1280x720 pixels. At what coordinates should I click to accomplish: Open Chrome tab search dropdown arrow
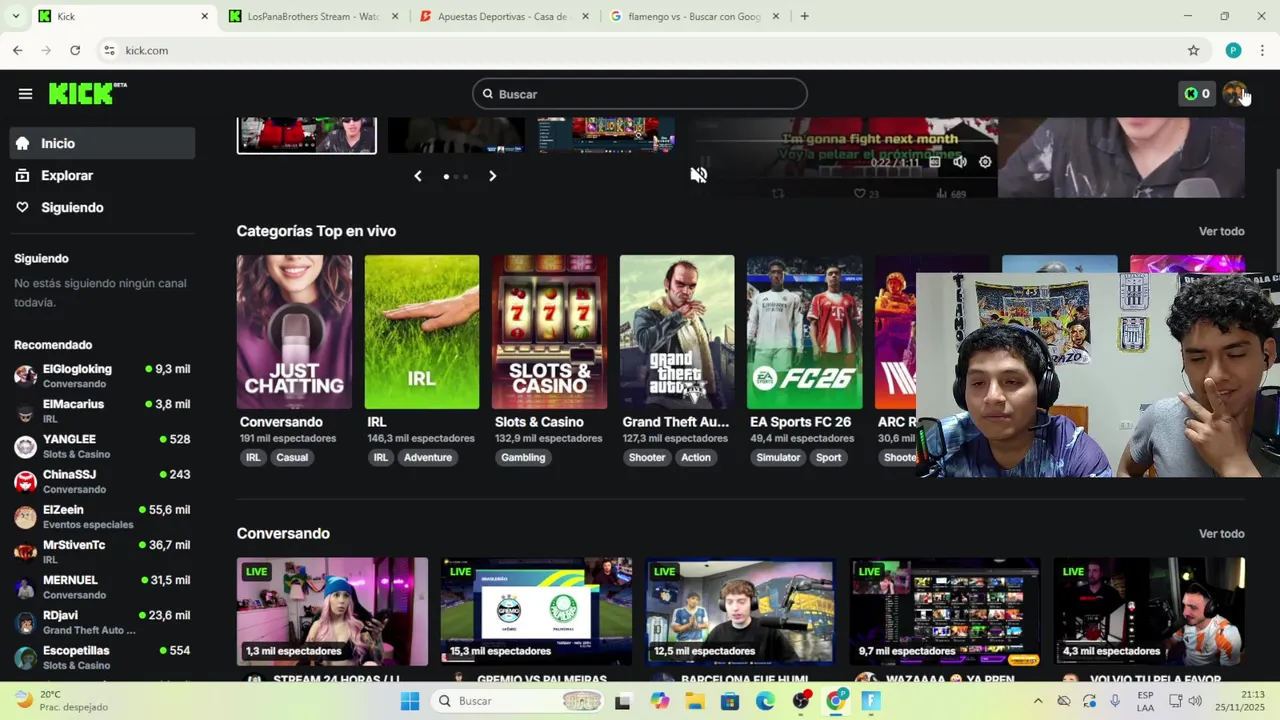[15, 16]
